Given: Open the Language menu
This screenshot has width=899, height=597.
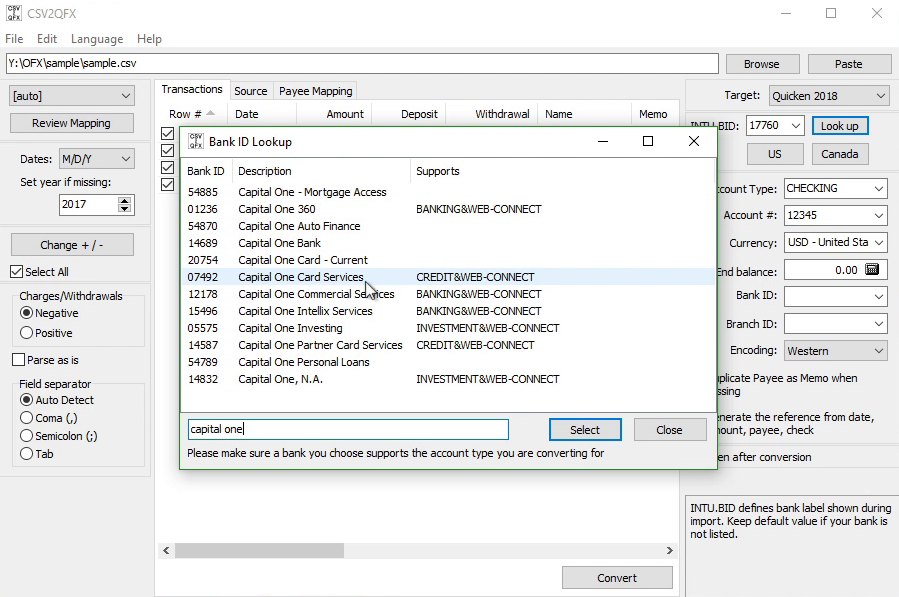Looking at the screenshot, I should click(97, 38).
